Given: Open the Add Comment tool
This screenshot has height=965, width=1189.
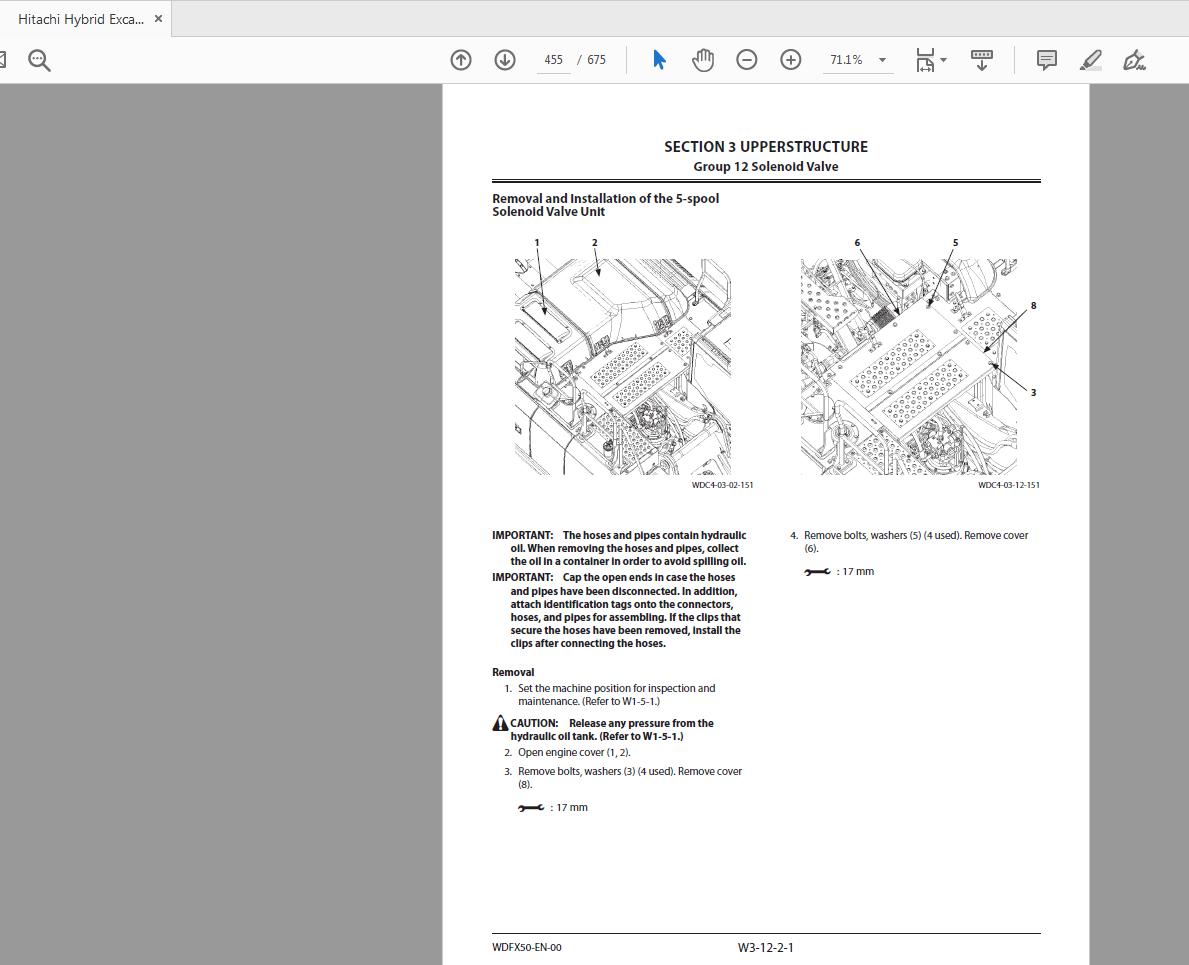Looking at the screenshot, I should [1046, 59].
